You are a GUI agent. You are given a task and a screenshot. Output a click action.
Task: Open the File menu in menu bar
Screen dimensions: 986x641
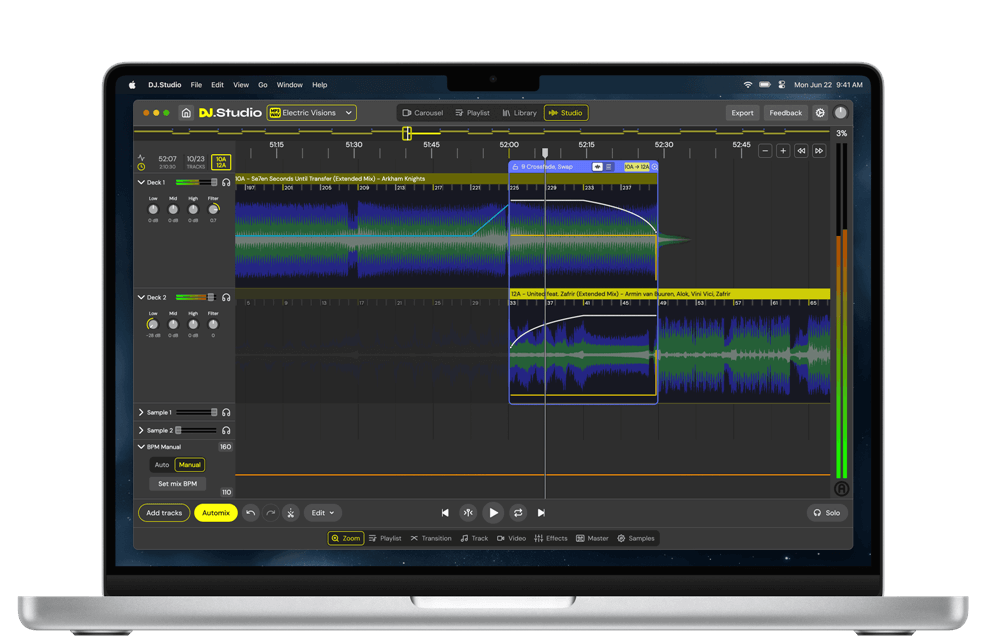click(196, 85)
